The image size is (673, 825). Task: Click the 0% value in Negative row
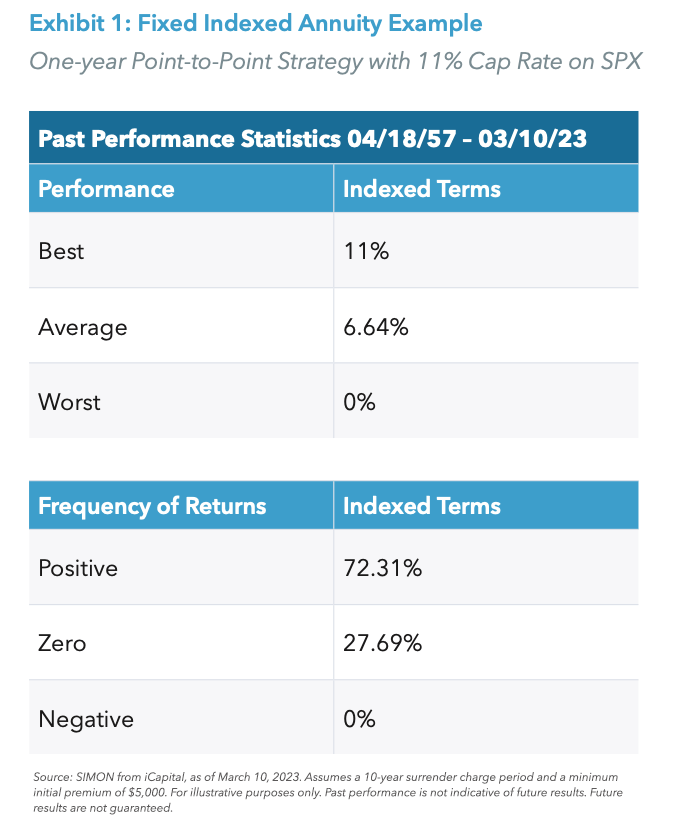(x=359, y=719)
